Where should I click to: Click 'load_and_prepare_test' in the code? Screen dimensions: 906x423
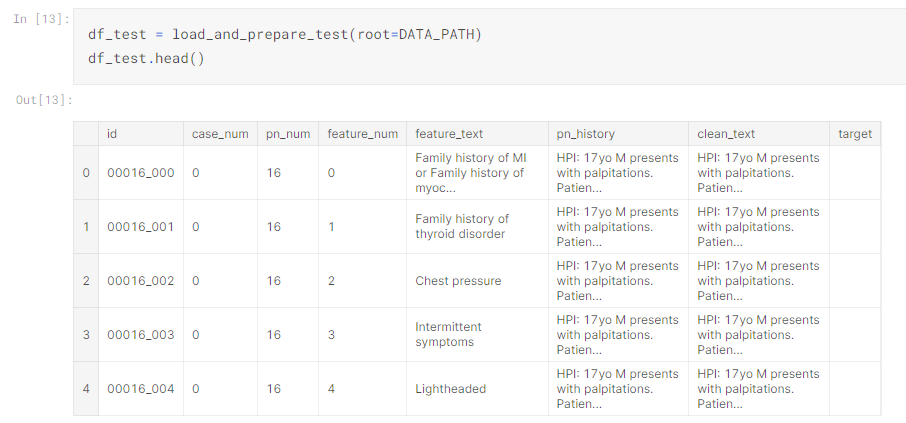(x=260, y=35)
